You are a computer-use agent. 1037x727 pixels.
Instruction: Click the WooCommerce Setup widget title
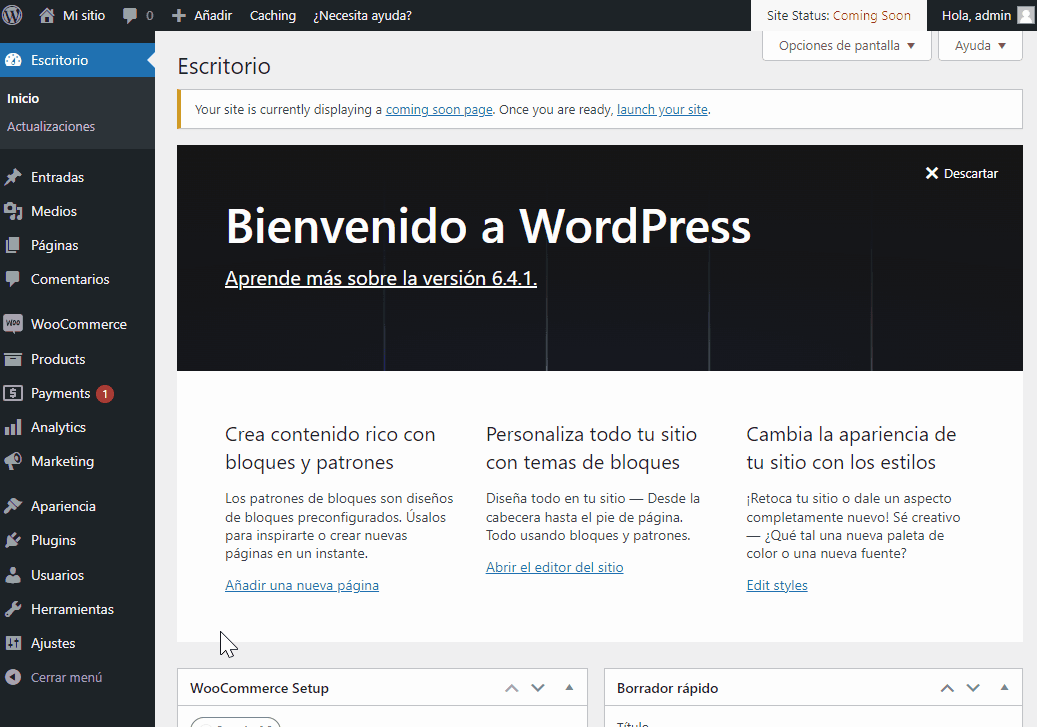point(259,688)
